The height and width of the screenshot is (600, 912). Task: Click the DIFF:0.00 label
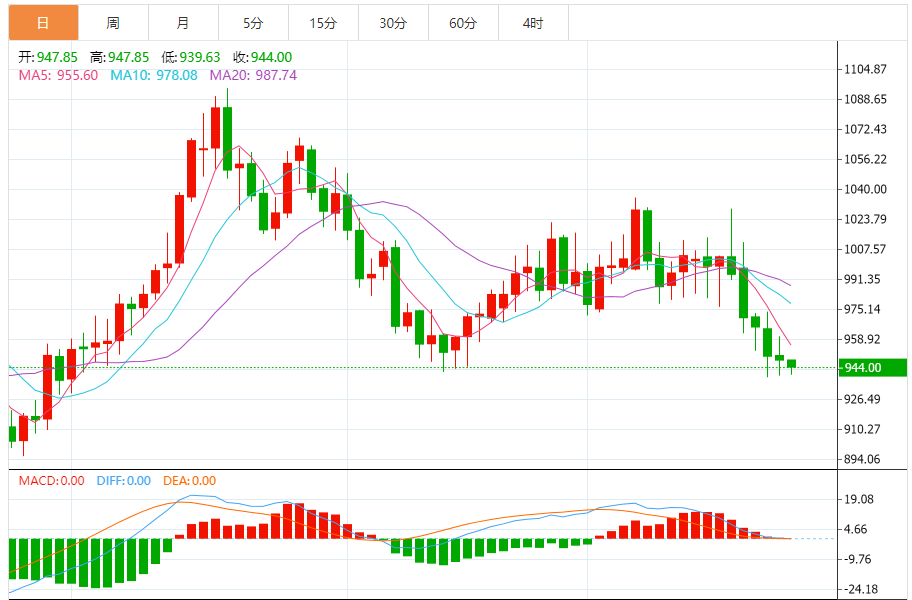[123, 481]
